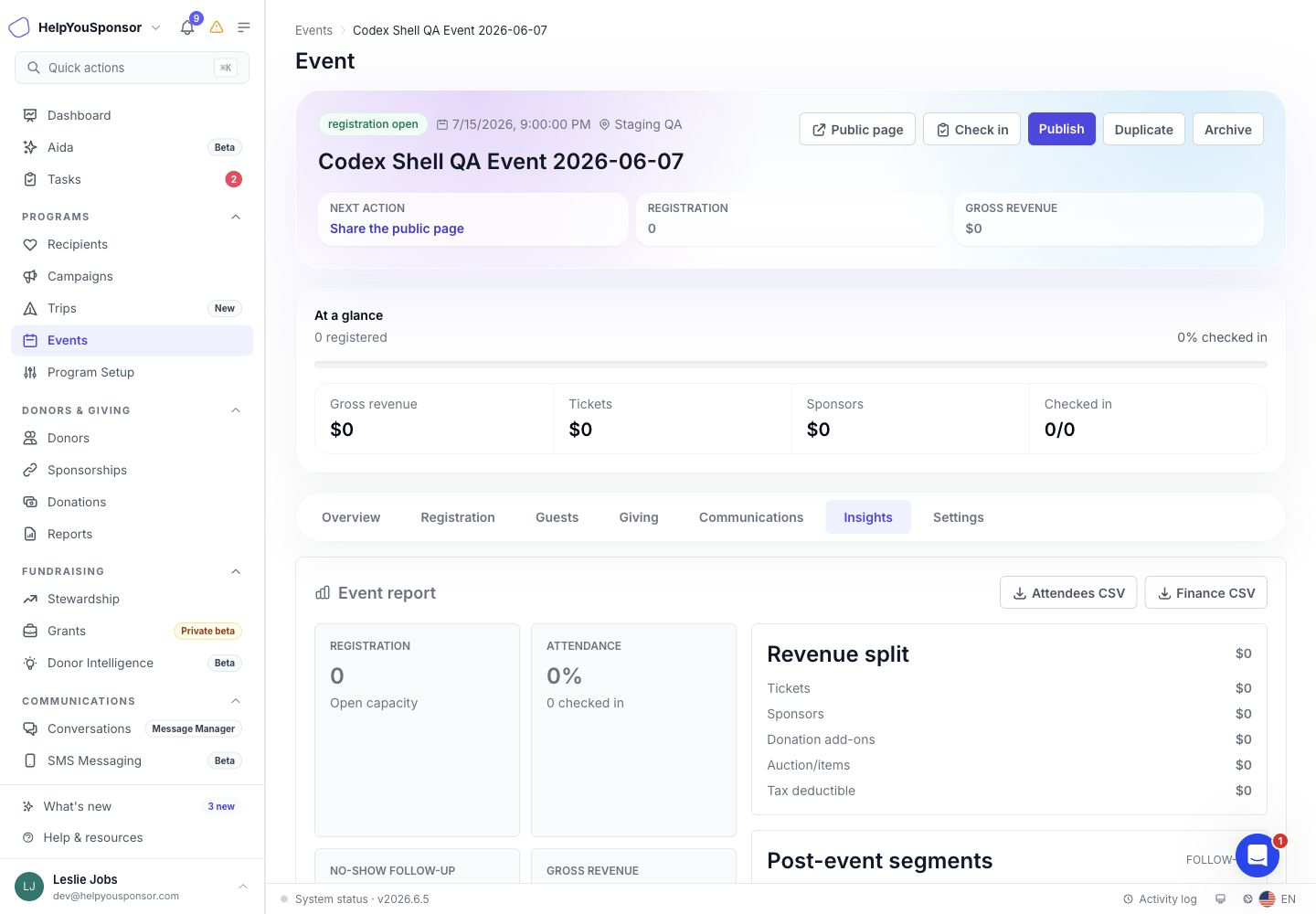The height and width of the screenshot is (914, 1316).
Task: Collapse the Programs section
Action: pos(236,217)
